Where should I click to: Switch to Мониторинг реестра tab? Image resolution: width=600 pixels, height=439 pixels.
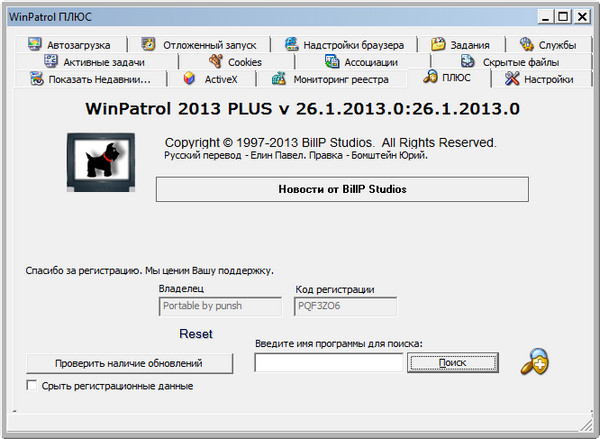click(331, 79)
